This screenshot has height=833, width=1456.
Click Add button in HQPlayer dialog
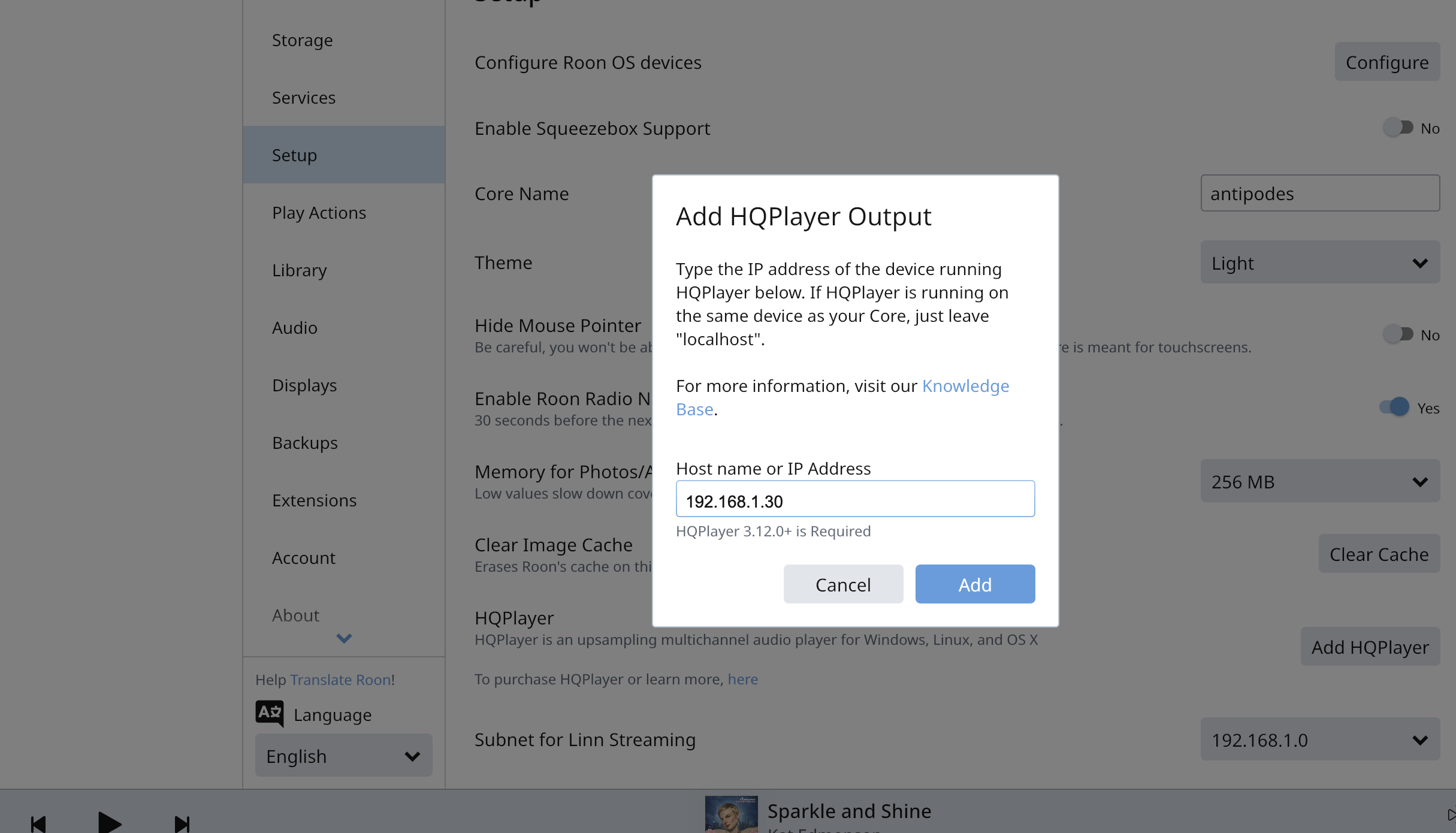975,584
